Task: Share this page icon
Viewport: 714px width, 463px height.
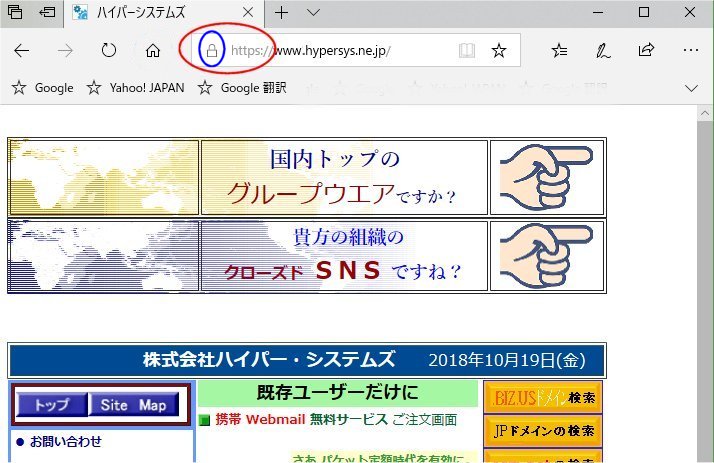Action: [646, 50]
